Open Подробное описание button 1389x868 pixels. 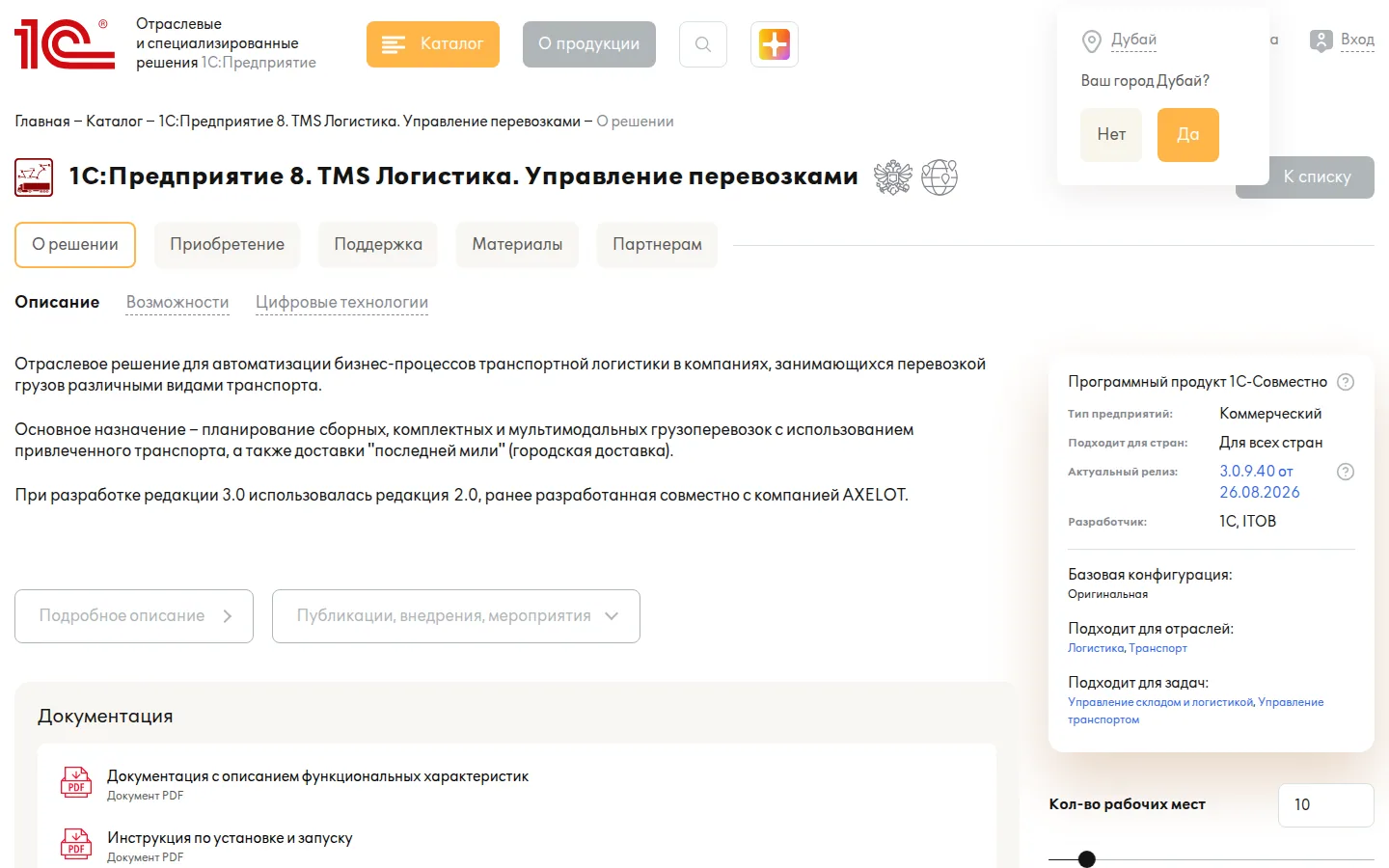click(134, 616)
